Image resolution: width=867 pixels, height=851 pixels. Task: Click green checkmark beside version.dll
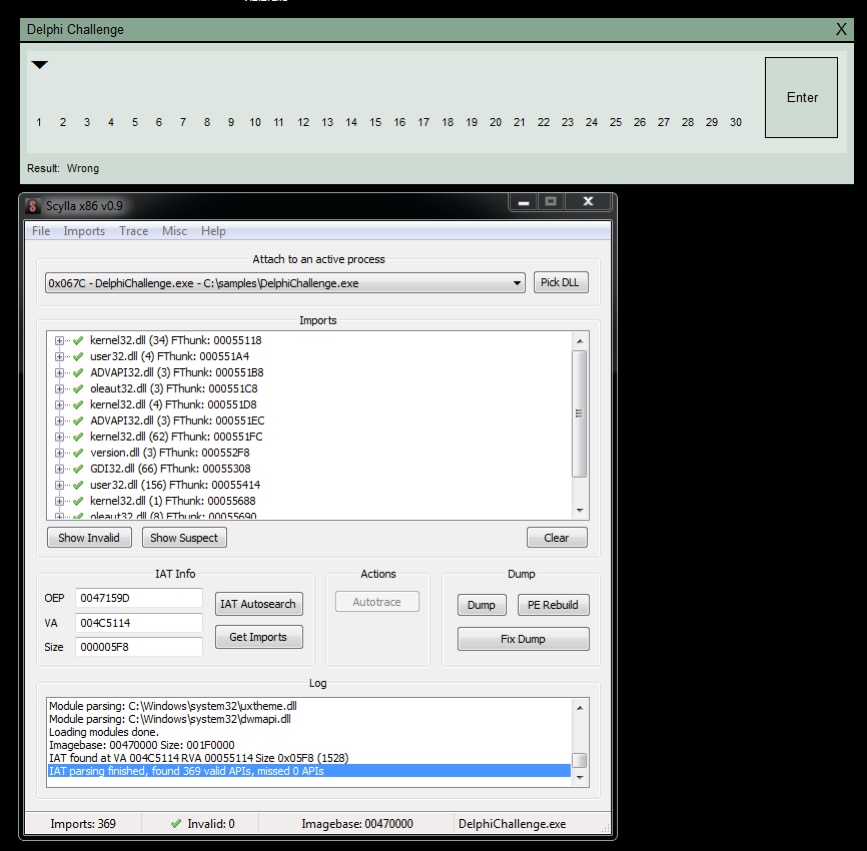pyautogui.click(x=78, y=453)
